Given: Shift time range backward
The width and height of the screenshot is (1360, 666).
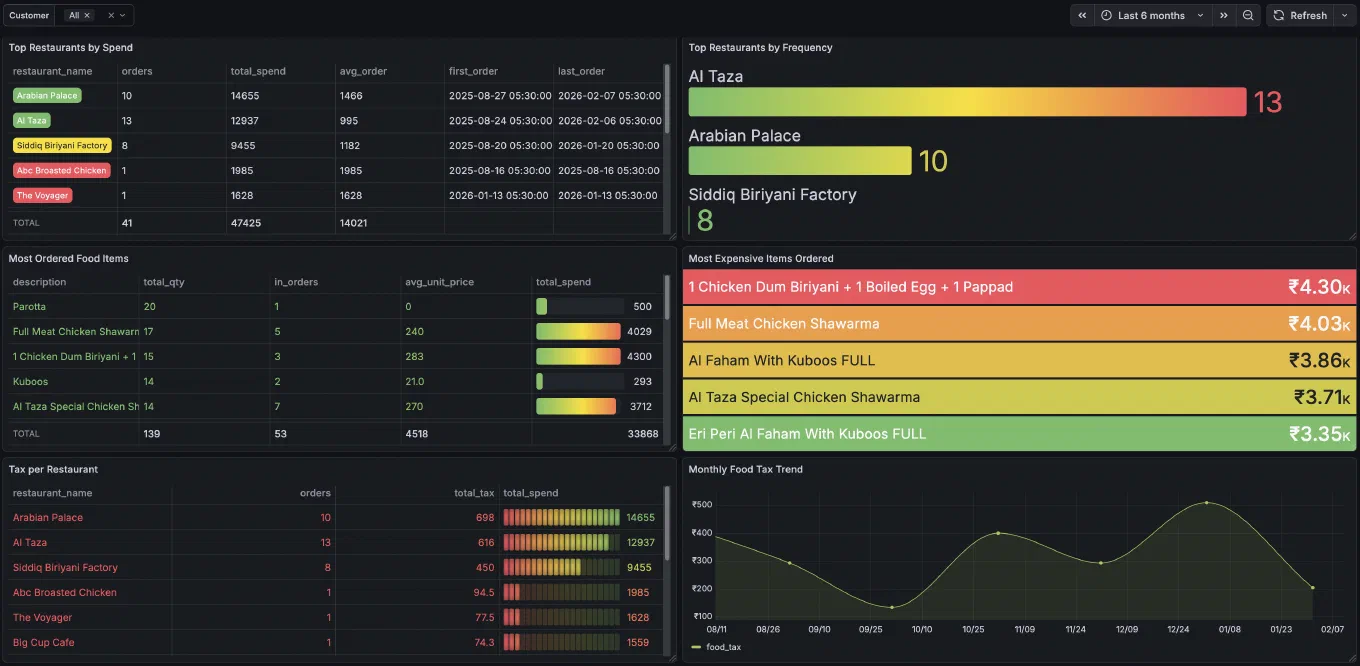Looking at the screenshot, I should [1082, 15].
